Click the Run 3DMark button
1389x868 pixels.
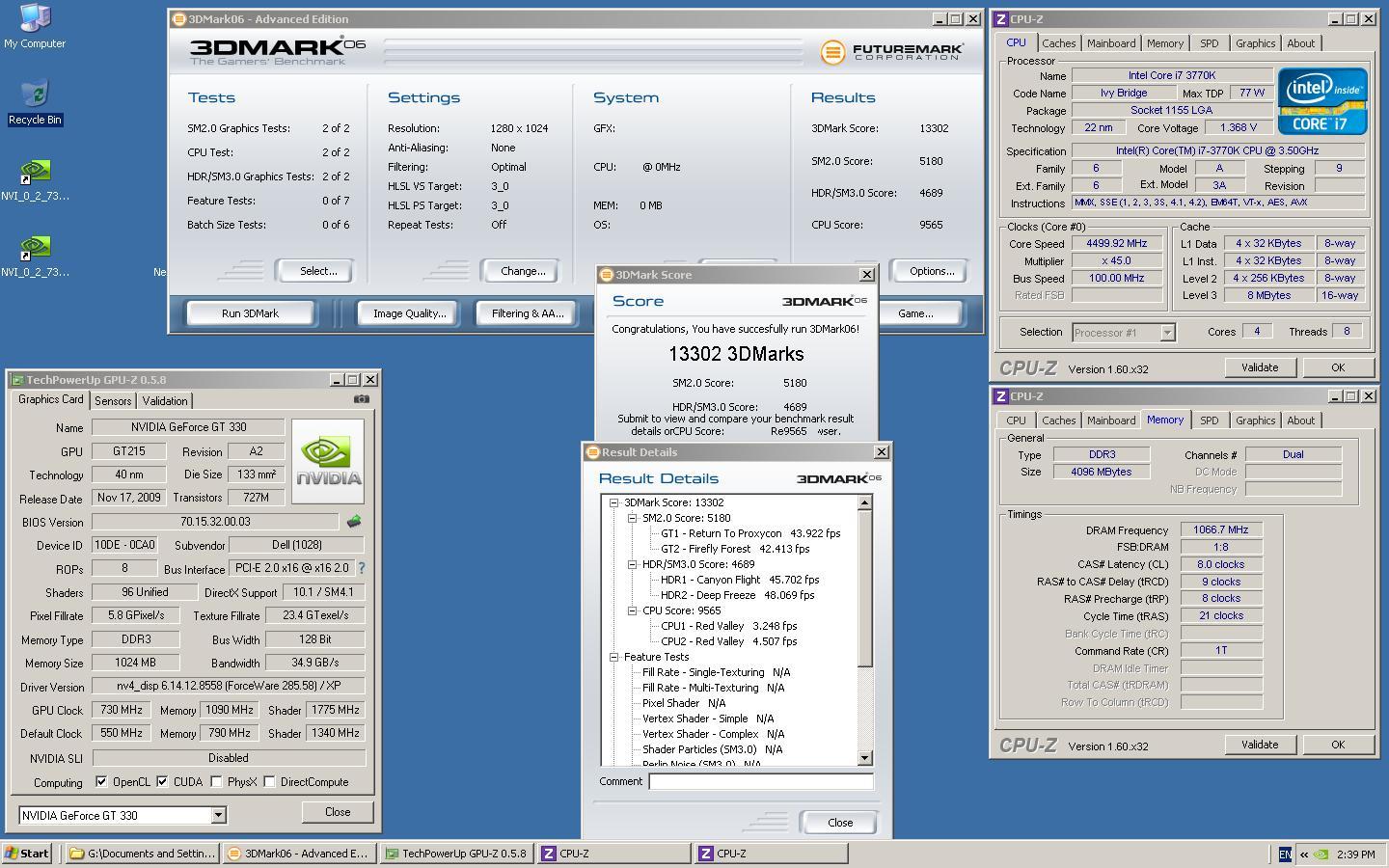[250, 313]
